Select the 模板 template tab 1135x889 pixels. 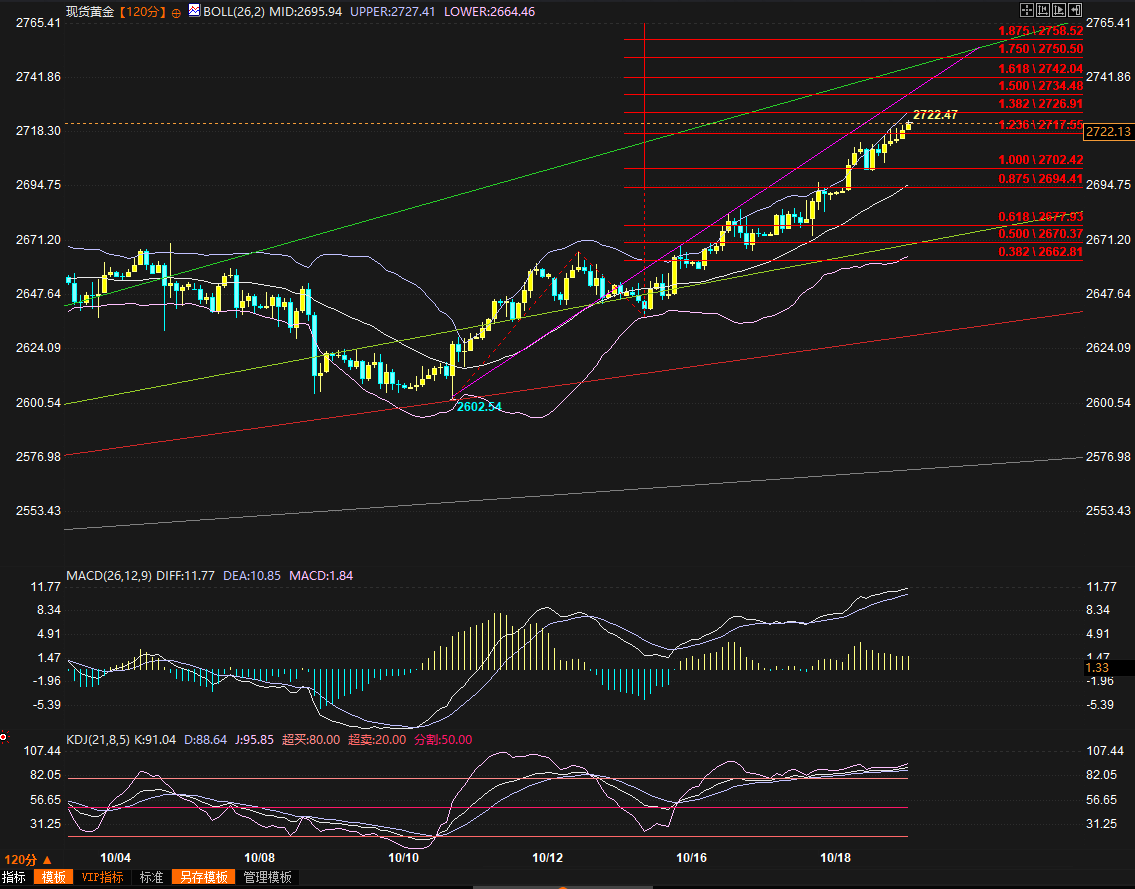click(54, 877)
